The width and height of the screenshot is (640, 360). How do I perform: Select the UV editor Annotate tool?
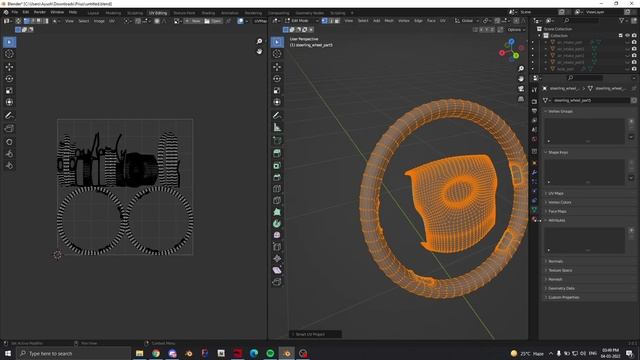(9, 116)
